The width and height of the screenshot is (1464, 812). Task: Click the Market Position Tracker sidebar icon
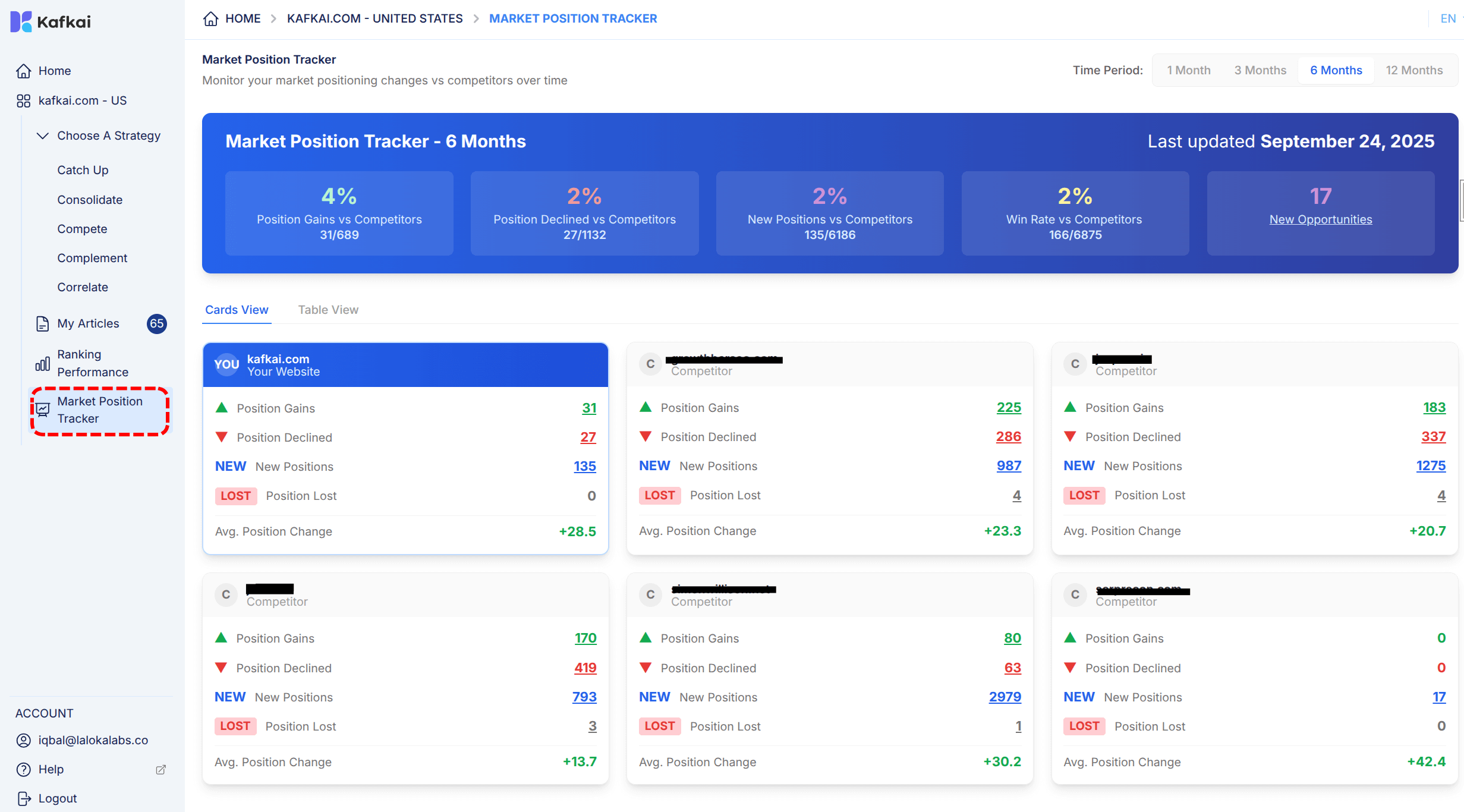tap(43, 410)
